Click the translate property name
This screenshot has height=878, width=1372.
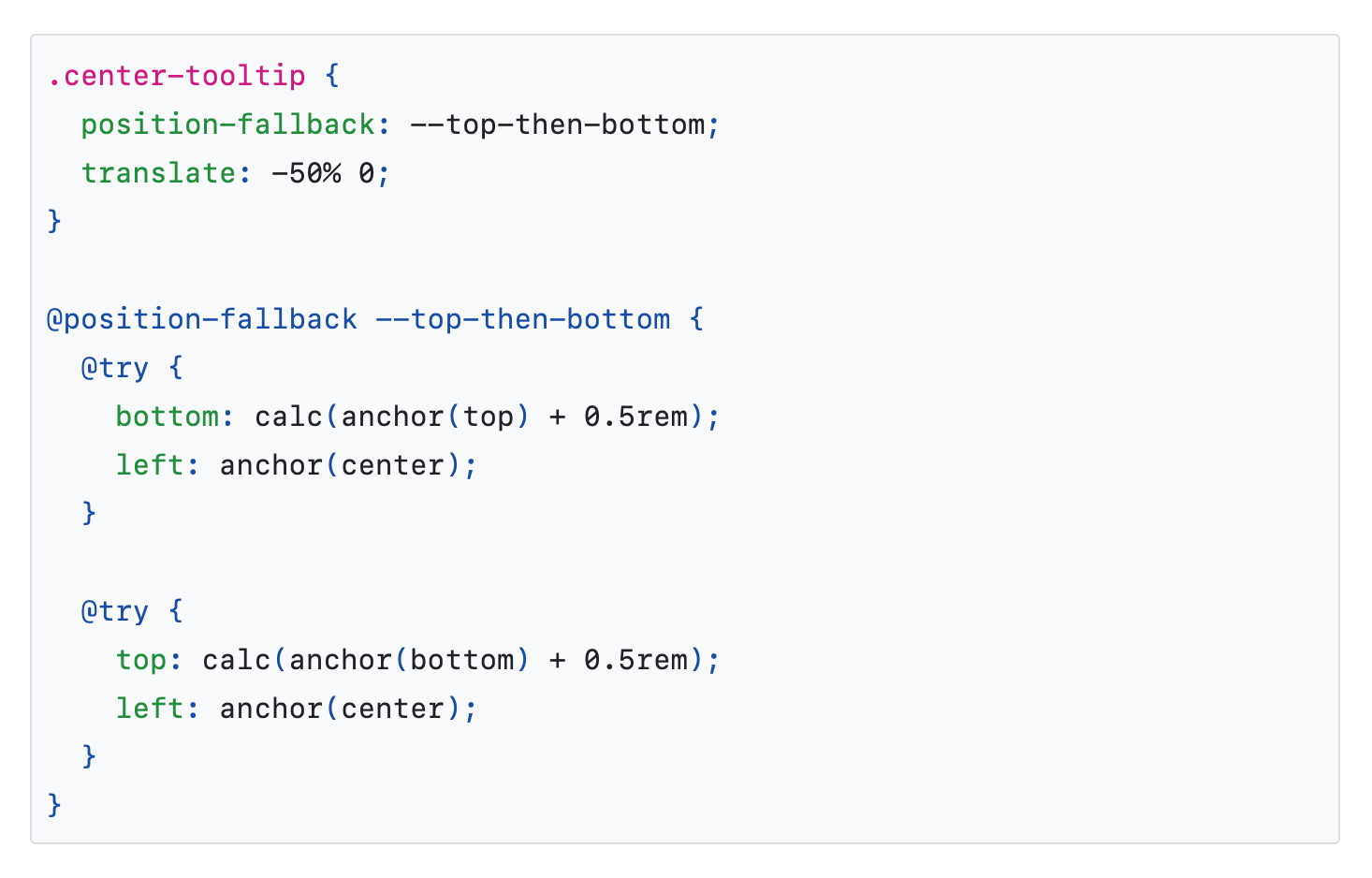coord(159,173)
